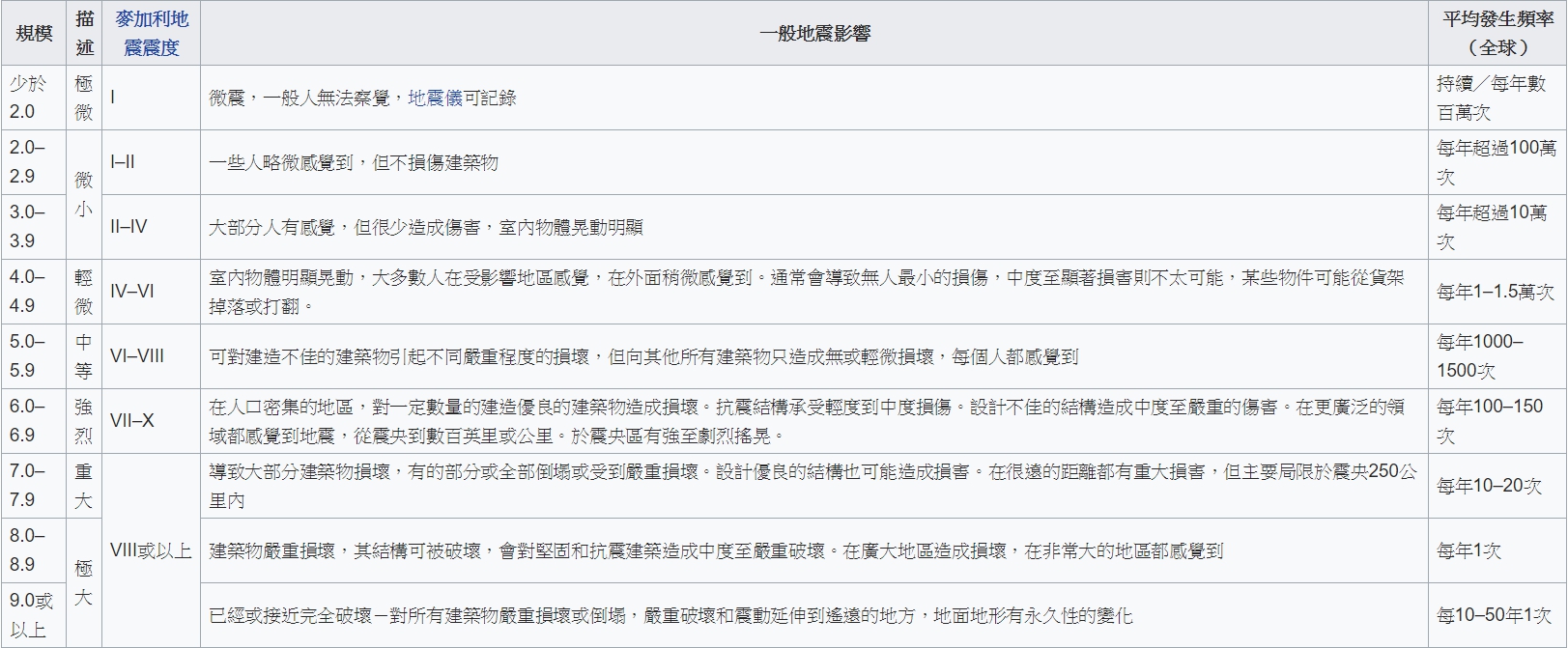Click the VI–VIII intensity cell
Image resolution: width=1568 pixels, height=648 pixels.
point(152,356)
